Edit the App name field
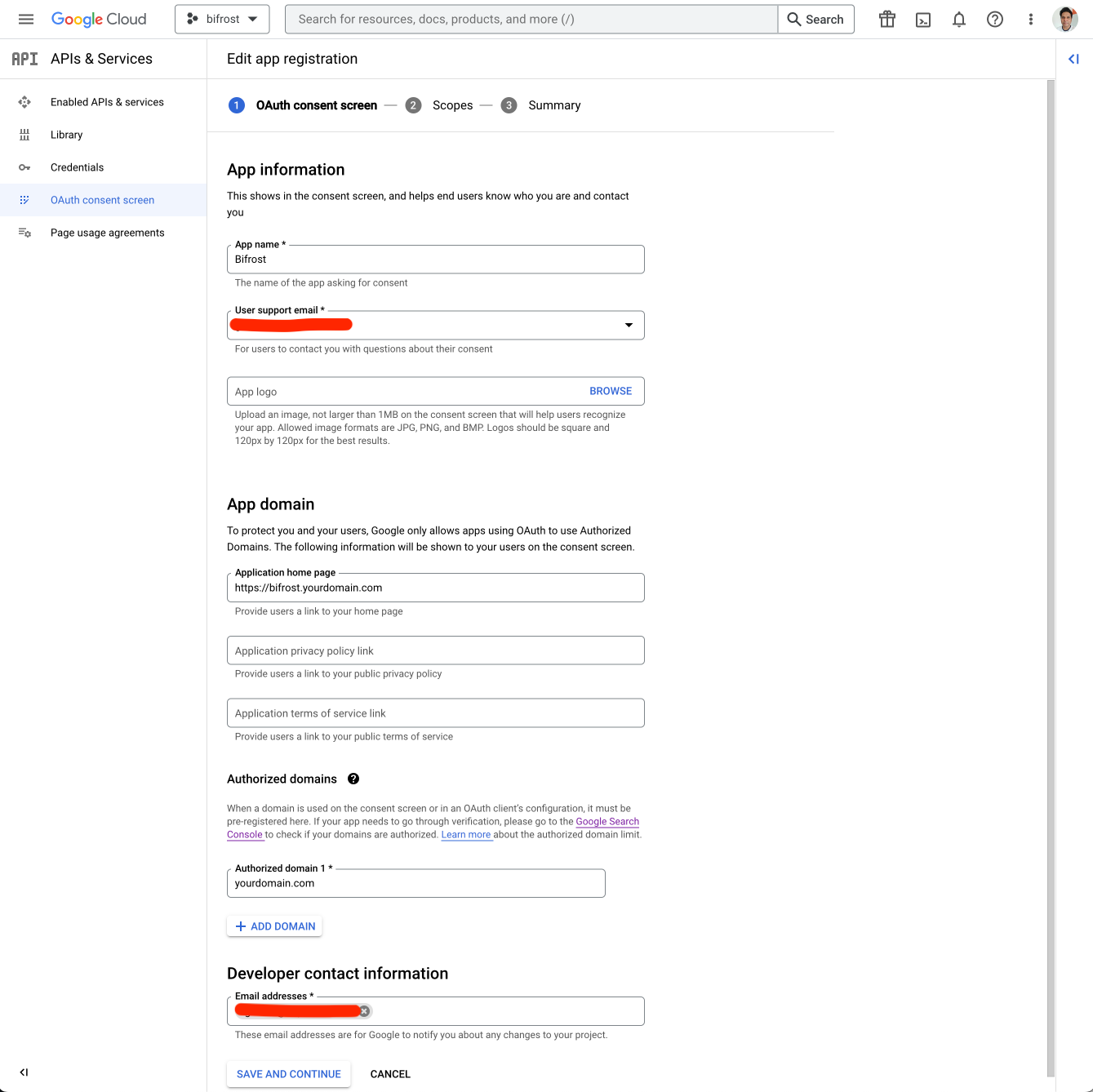1093x1092 pixels. click(x=436, y=260)
